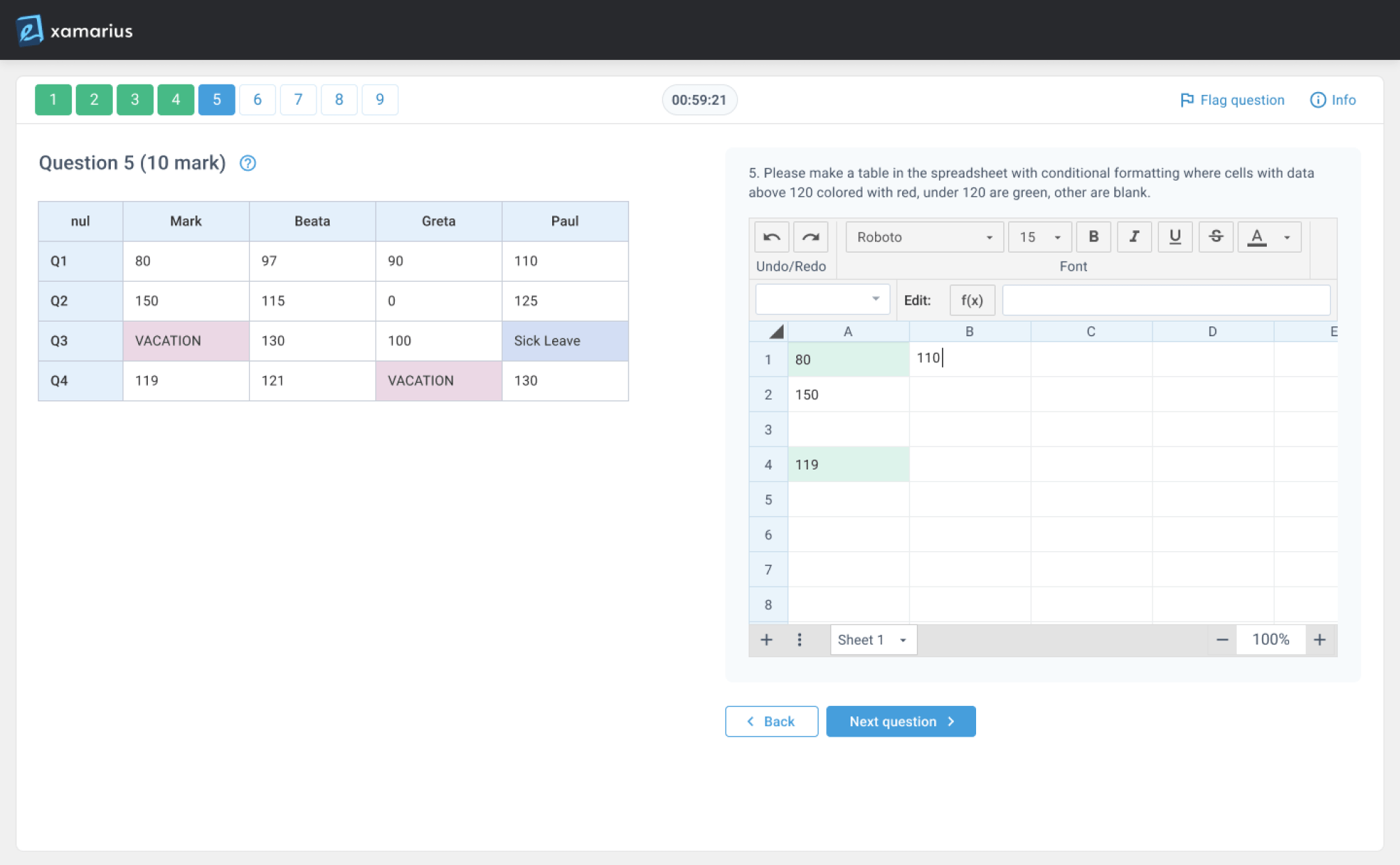Open the f(x) function editor
Viewport: 1400px width, 865px height.
[x=972, y=300]
